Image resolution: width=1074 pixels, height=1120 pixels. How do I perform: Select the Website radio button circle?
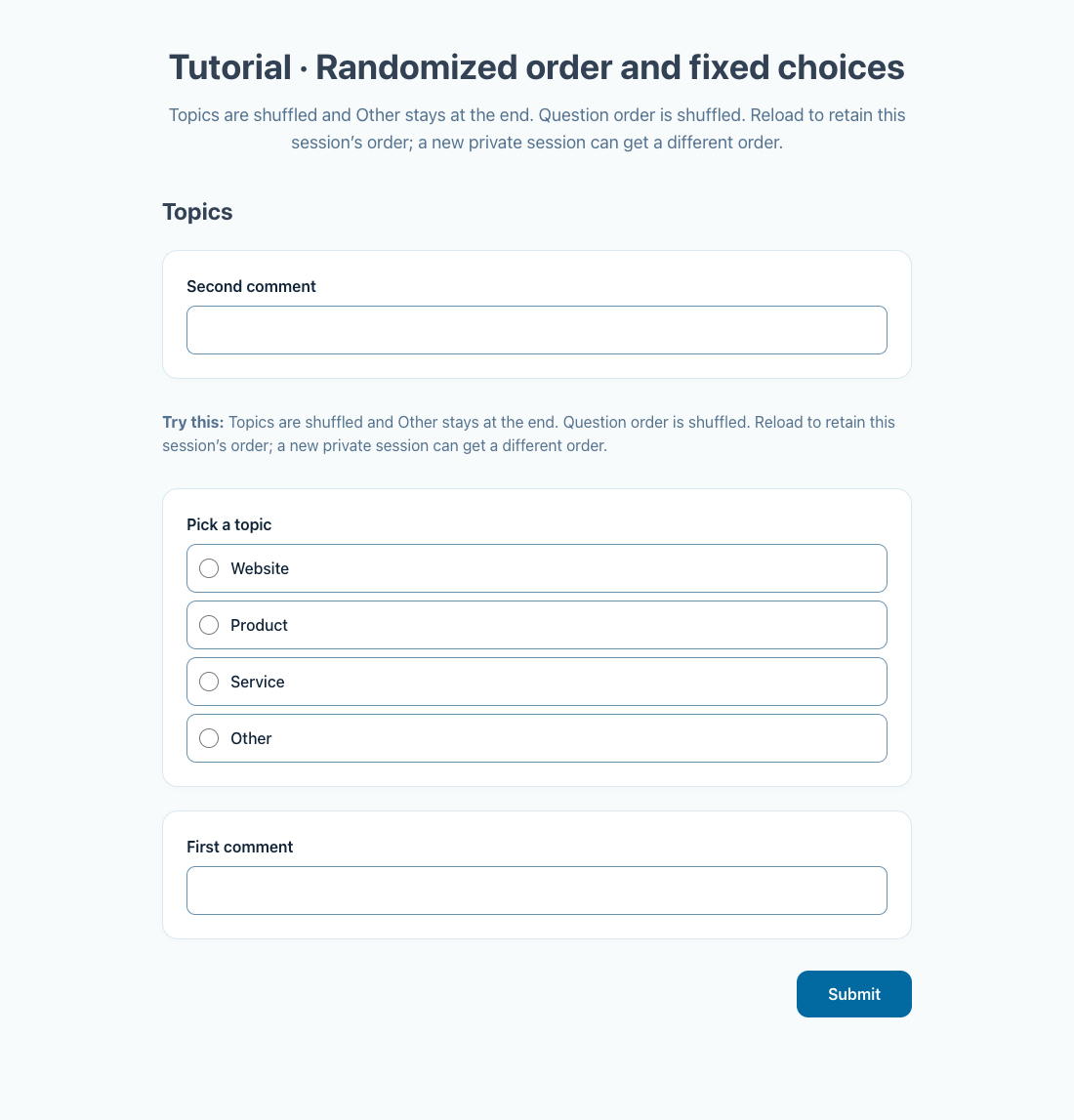209,568
